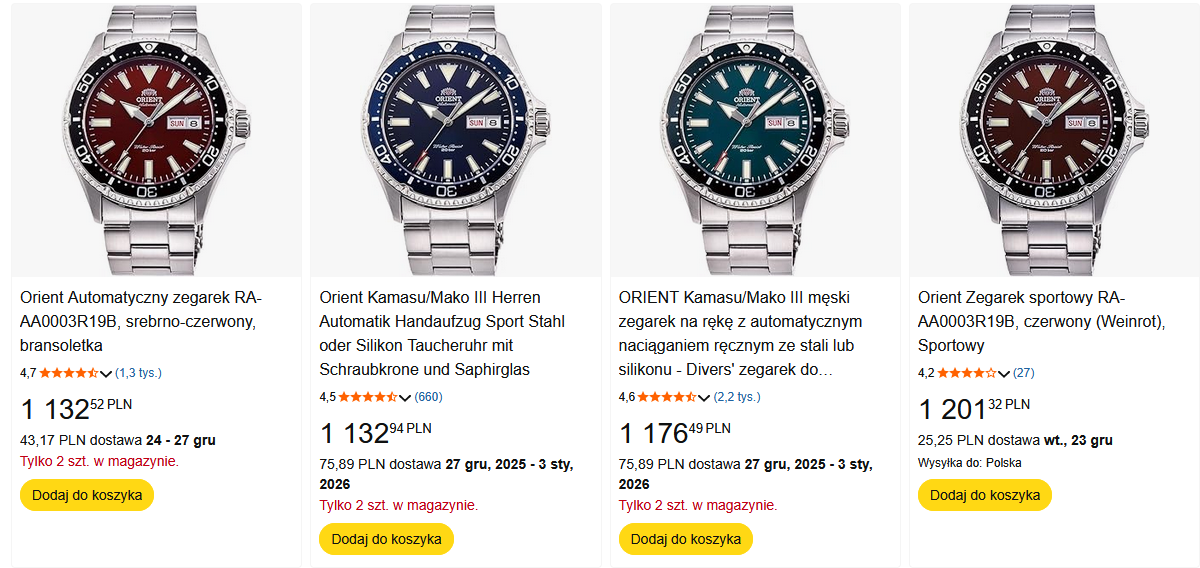This screenshot has height=568, width=1200.
Task: Click the 4.6 star rating icons
Action: click(x=668, y=397)
